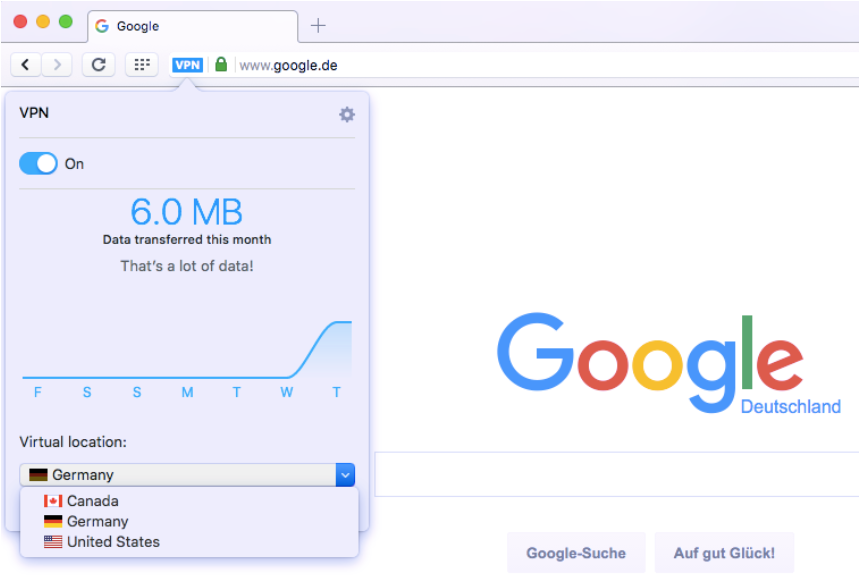The height and width of the screenshot is (579, 860).
Task: Click 'Data transferred this month' label
Action: coord(187,240)
